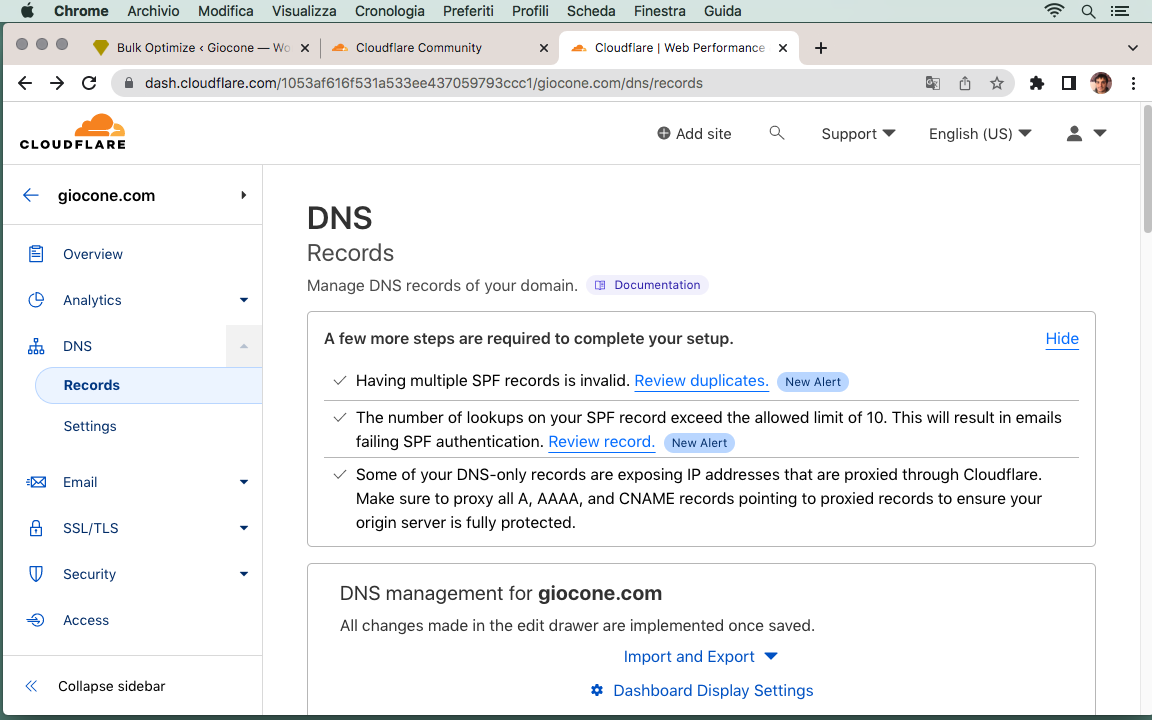Open the Overview sidebar item

pyautogui.click(x=93, y=254)
